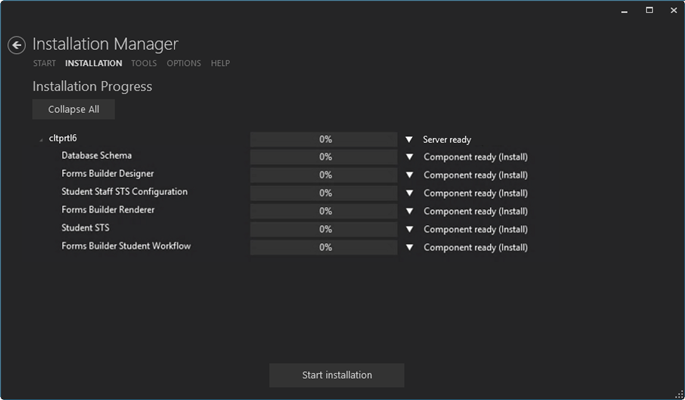The height and width of the screenshot is (400, 685).
Task: Click the Student STS progress bar
Action: (x=324, y=229)
